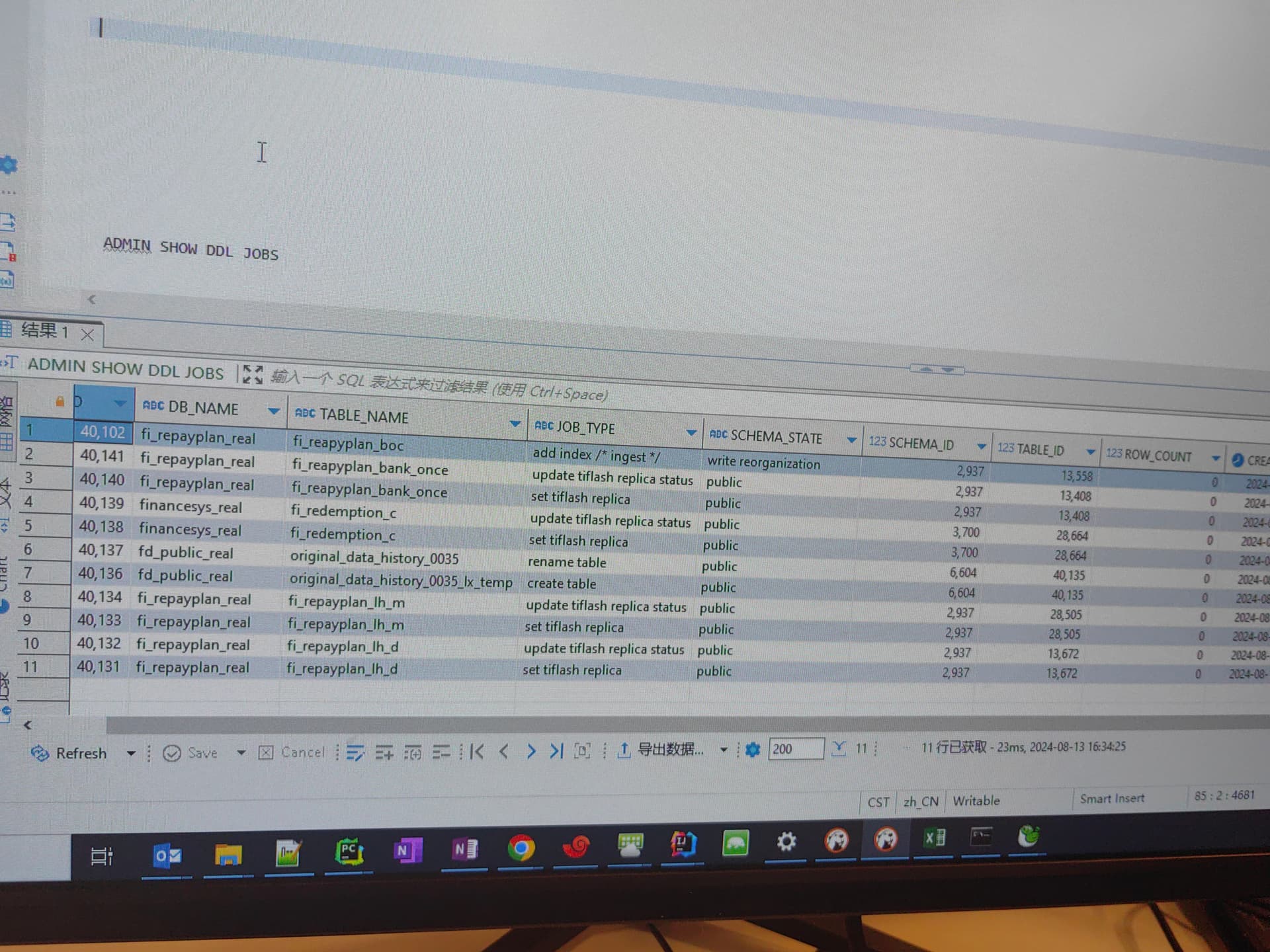This screenshot has width=1270, height=952.
Task: Go to the first page of results
Action: click(477, 752)
